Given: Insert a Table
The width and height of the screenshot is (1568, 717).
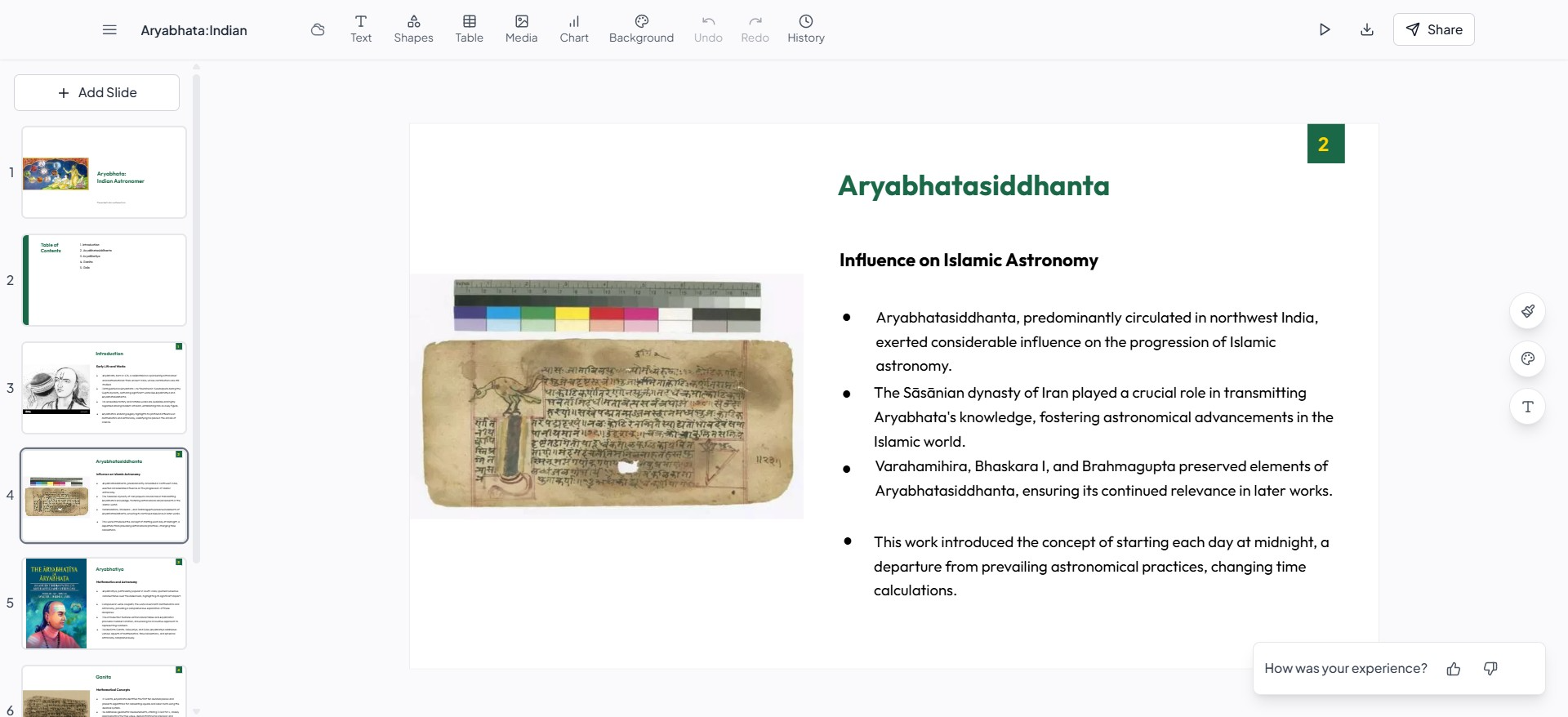Looking at the screenshot, I should 469,29.
